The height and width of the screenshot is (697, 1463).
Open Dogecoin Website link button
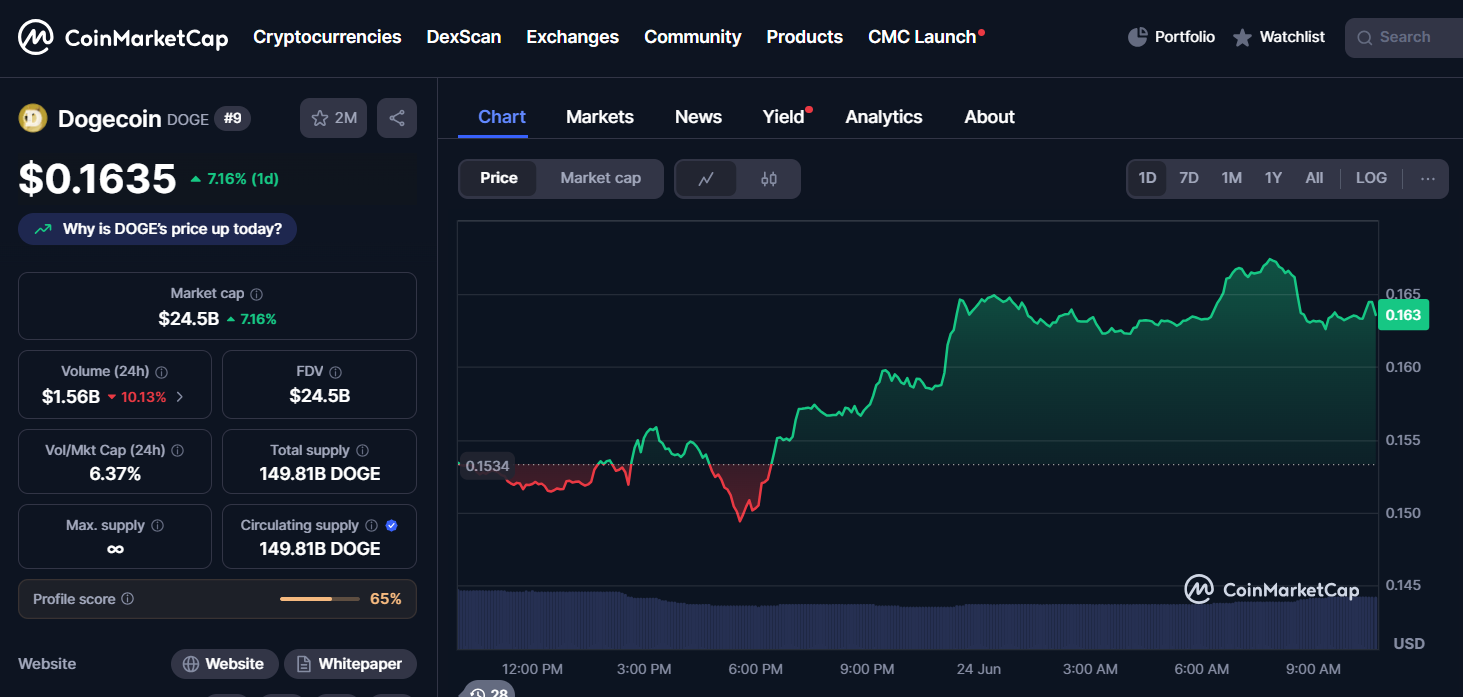(x=224, y=664)
